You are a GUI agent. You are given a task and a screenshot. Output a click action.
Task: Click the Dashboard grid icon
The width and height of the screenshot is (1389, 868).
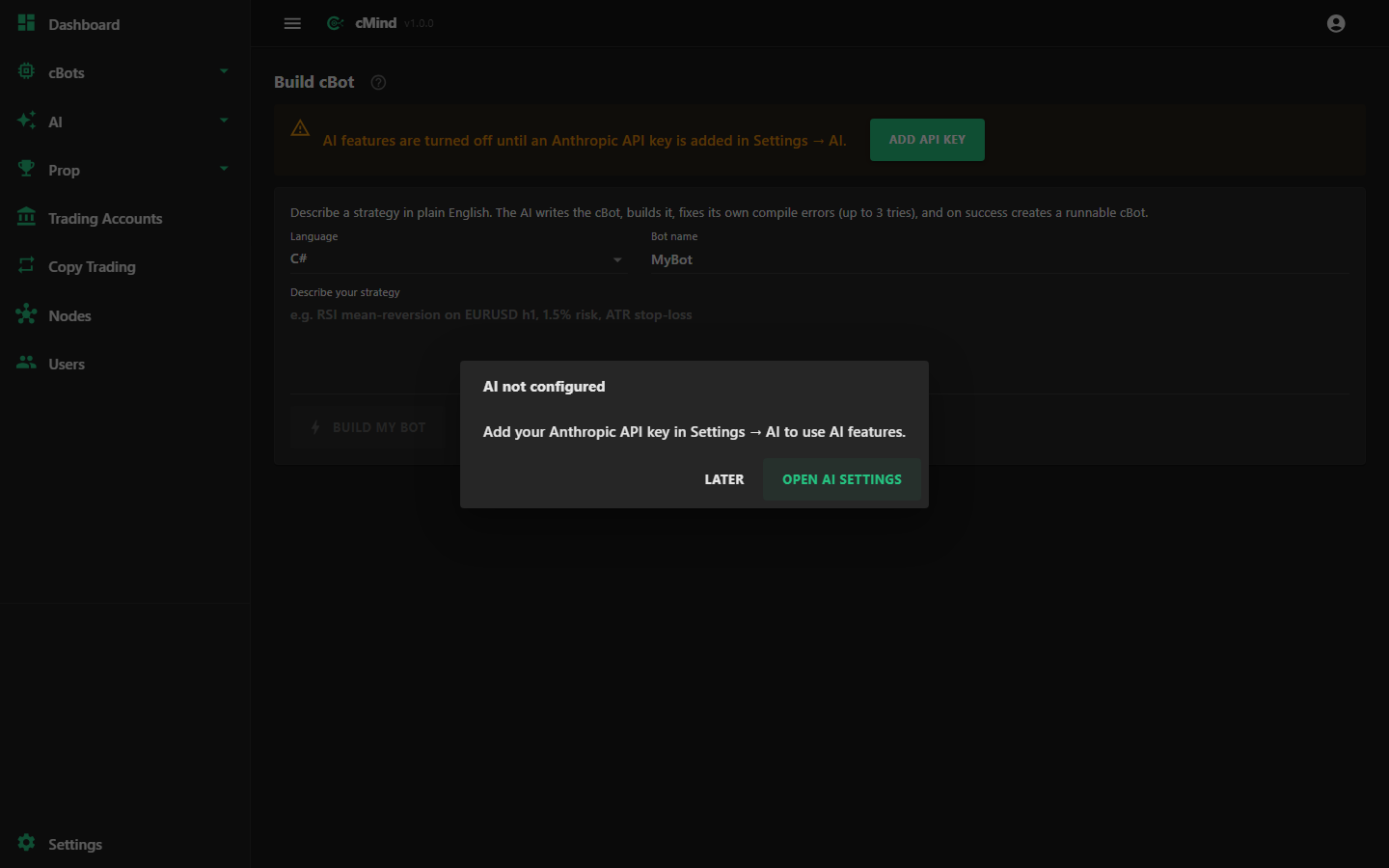26,22
